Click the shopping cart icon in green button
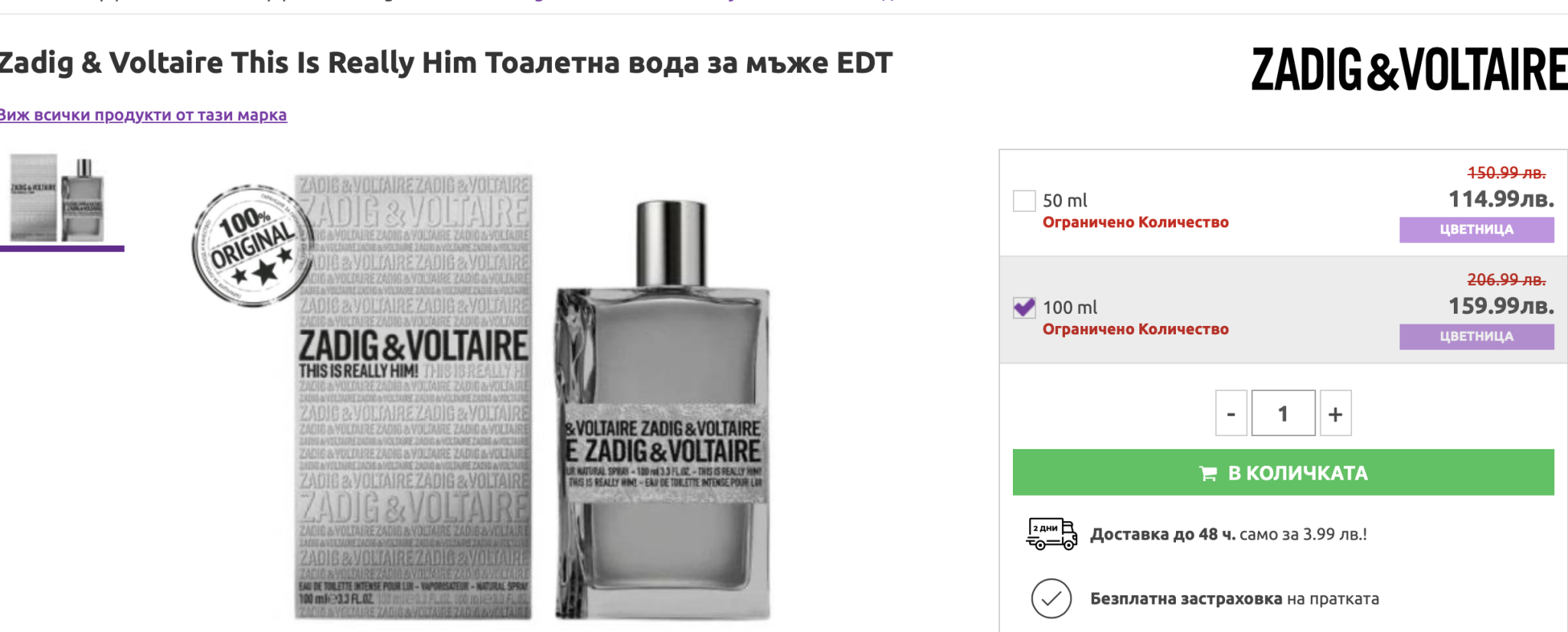This screenshot has width=1568, height=632. [1208, 474]
